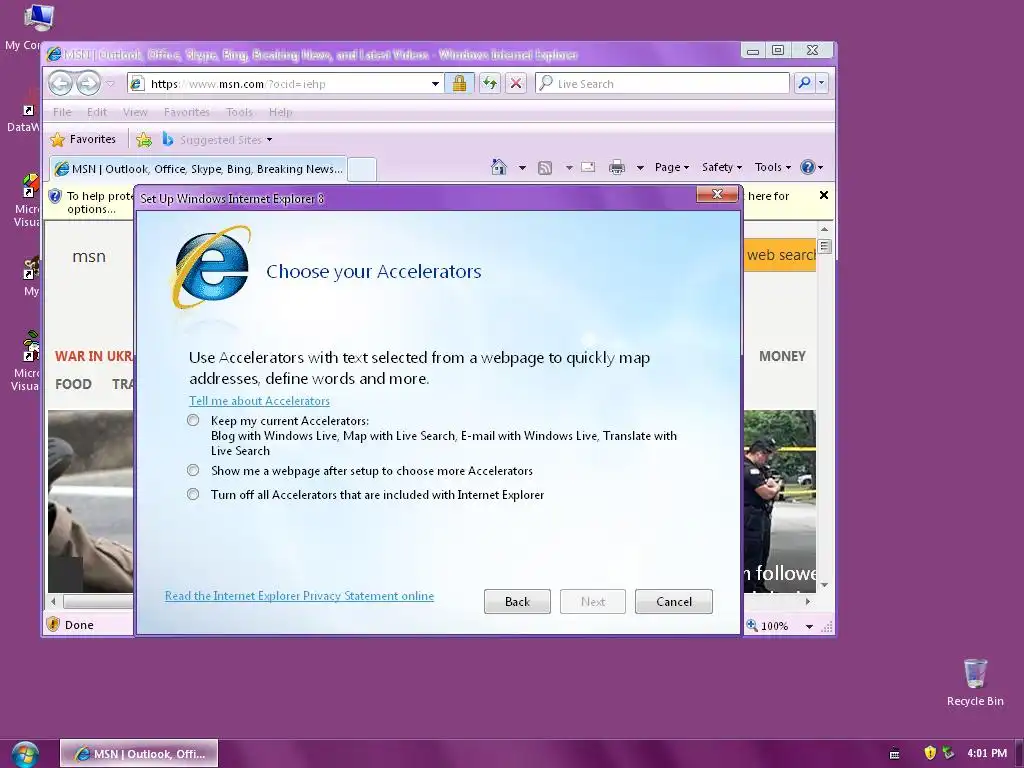The width and height of the screenshot is (1024, 768).
Task: Open a new blank tab
Action: 362,169
